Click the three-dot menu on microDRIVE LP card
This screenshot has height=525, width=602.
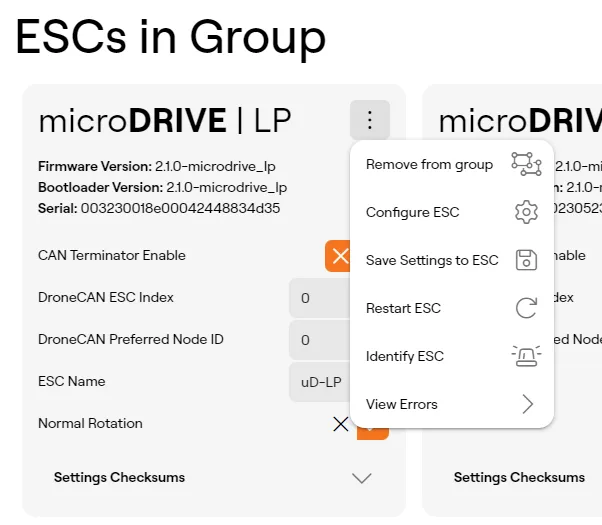pos(370,120)
